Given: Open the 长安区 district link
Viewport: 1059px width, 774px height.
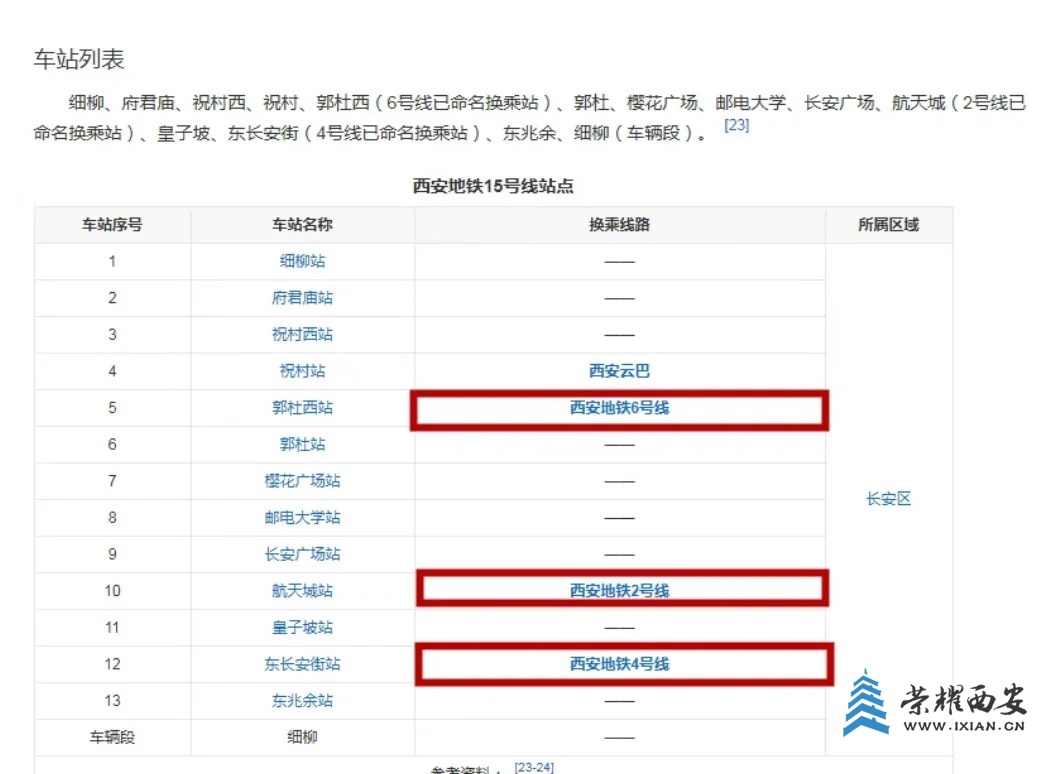Looking at the screenshot, I should (888, 498).
